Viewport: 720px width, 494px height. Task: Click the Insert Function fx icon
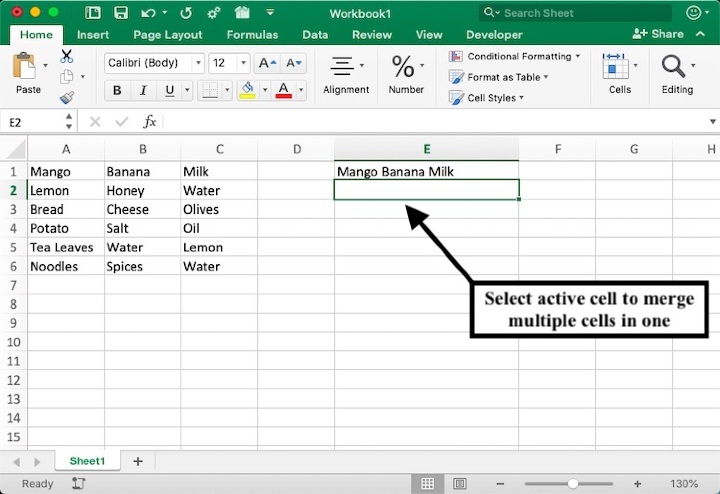149,122
